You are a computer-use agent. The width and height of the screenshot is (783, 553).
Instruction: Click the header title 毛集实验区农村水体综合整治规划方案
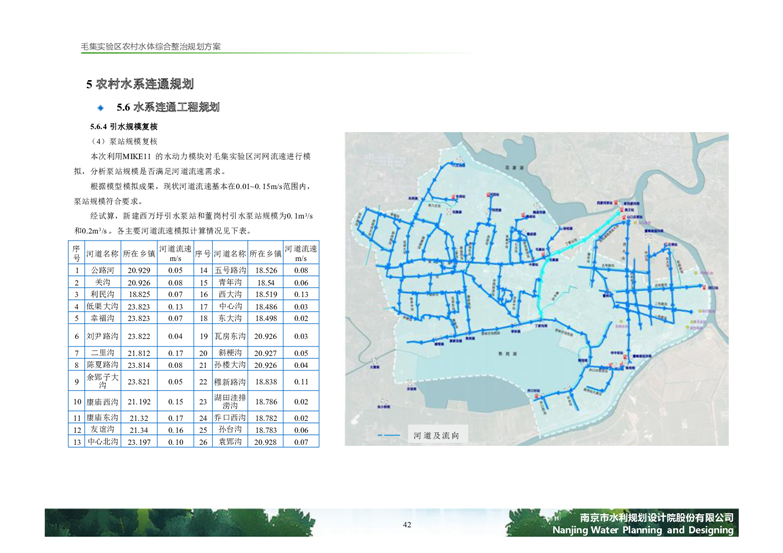coord(151,47)
